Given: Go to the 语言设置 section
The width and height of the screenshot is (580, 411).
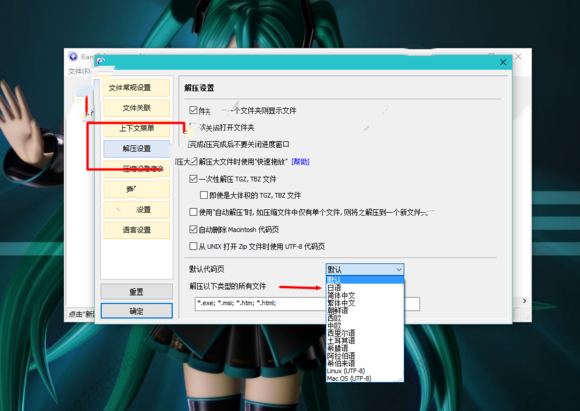Looking at the screenshot, I should click(x=136, y=230).
